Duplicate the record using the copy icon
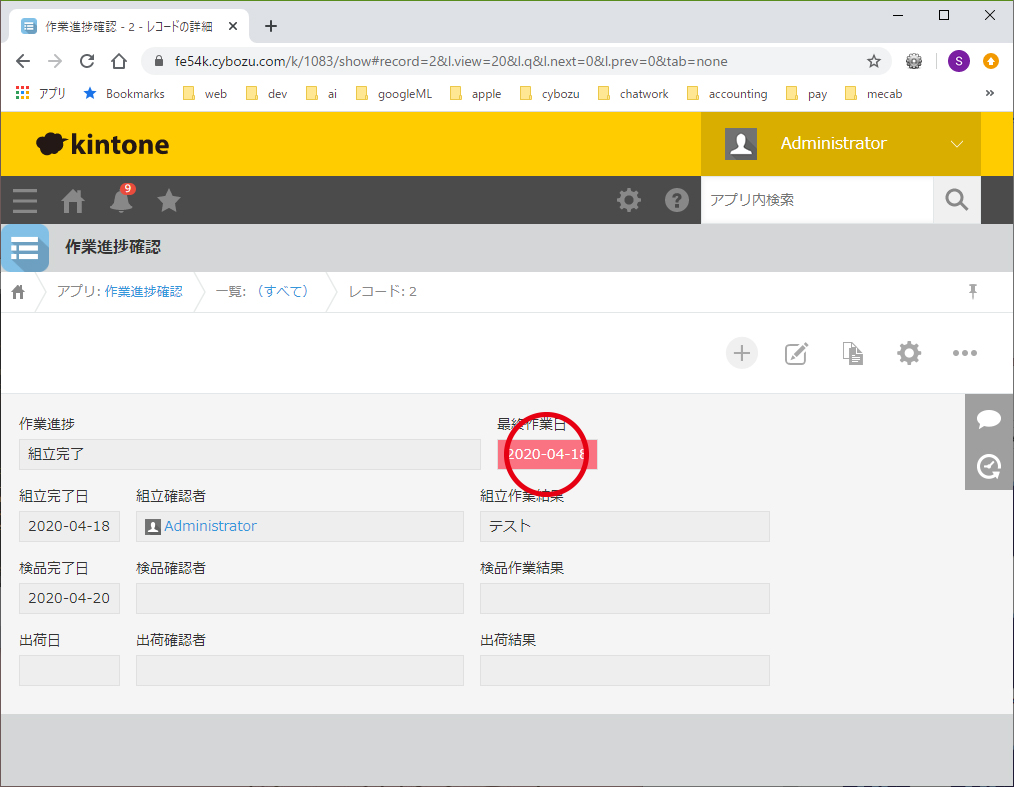The image size is (1014, 787). pos(852,353)
